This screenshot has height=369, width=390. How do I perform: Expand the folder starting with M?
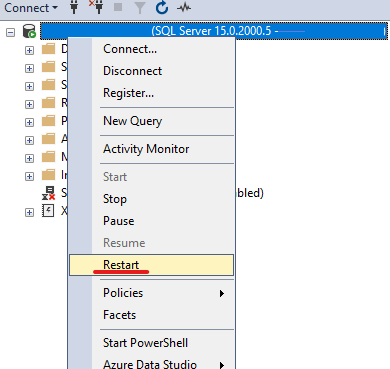tap(29, 158)
